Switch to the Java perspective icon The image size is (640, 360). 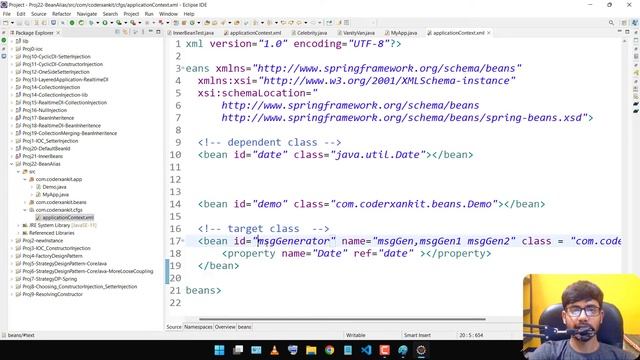635,23
